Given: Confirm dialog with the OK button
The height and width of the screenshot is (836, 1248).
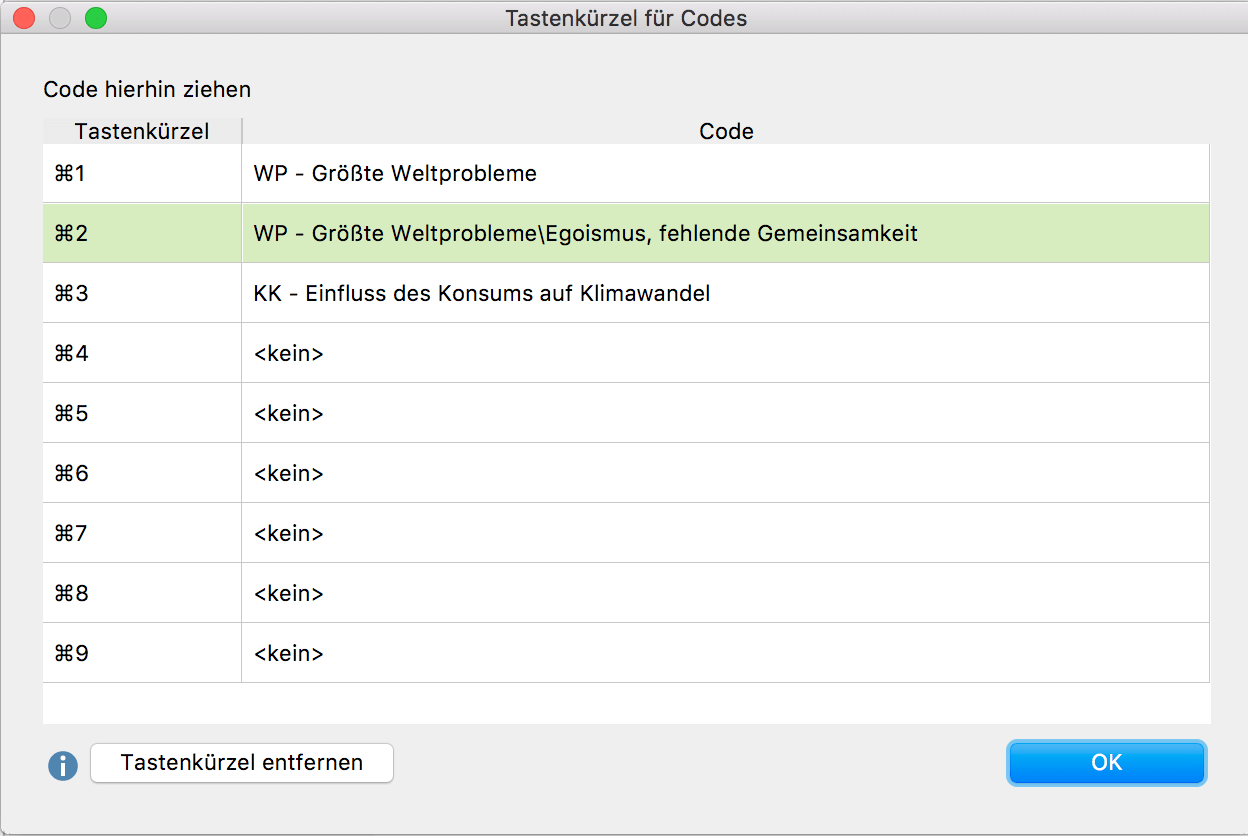Looking at the screenshot, I should point(1107,763).
